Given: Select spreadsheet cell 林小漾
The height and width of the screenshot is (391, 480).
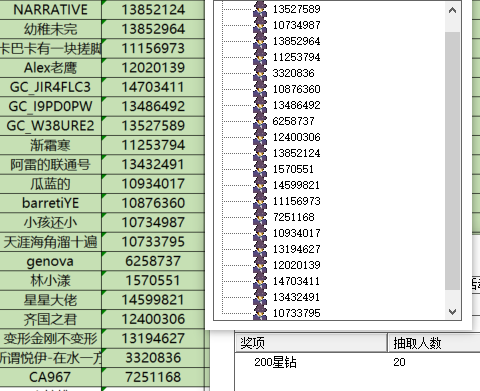Looking at the screenshot, I should [x=51, y=280].
